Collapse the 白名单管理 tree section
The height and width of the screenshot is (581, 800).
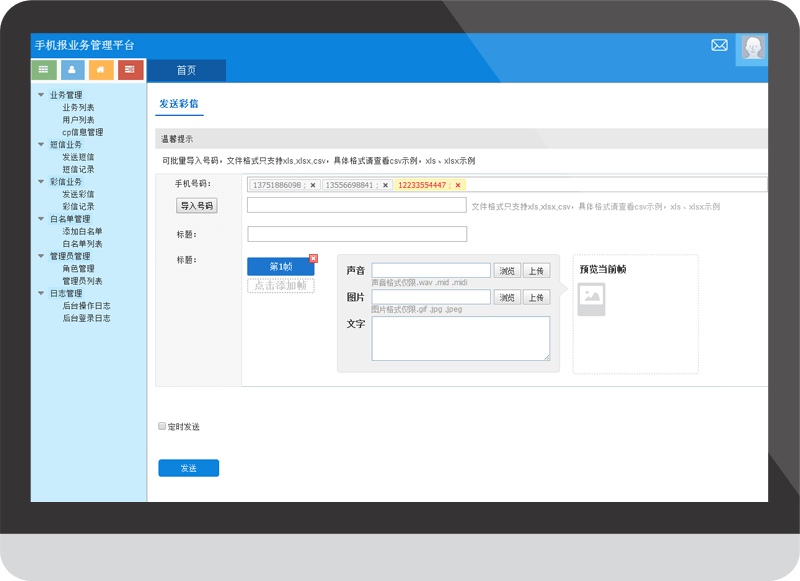pos(41,219)
